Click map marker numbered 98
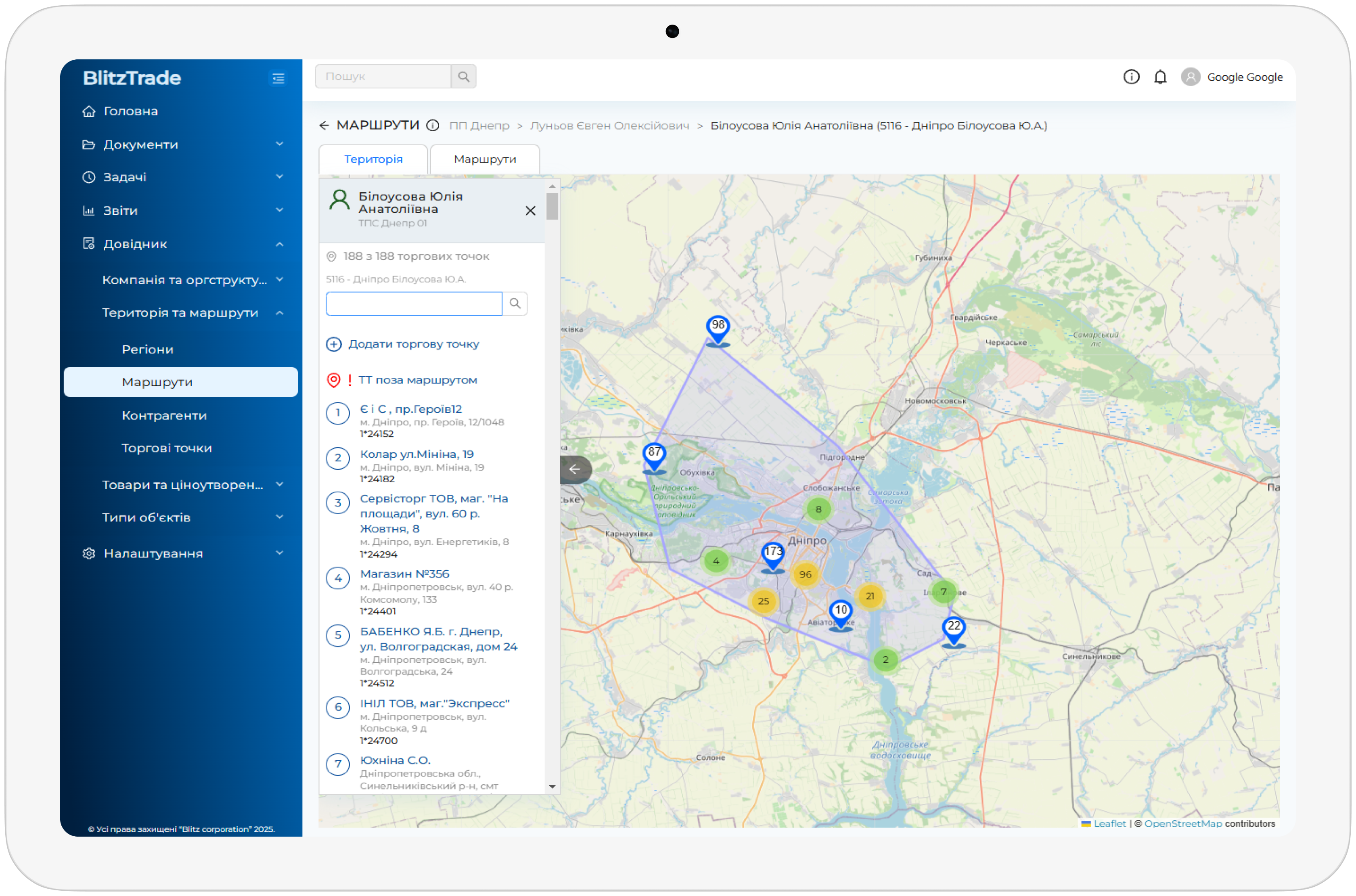This screenshot has height=896, width=1356. coord(718,327)
